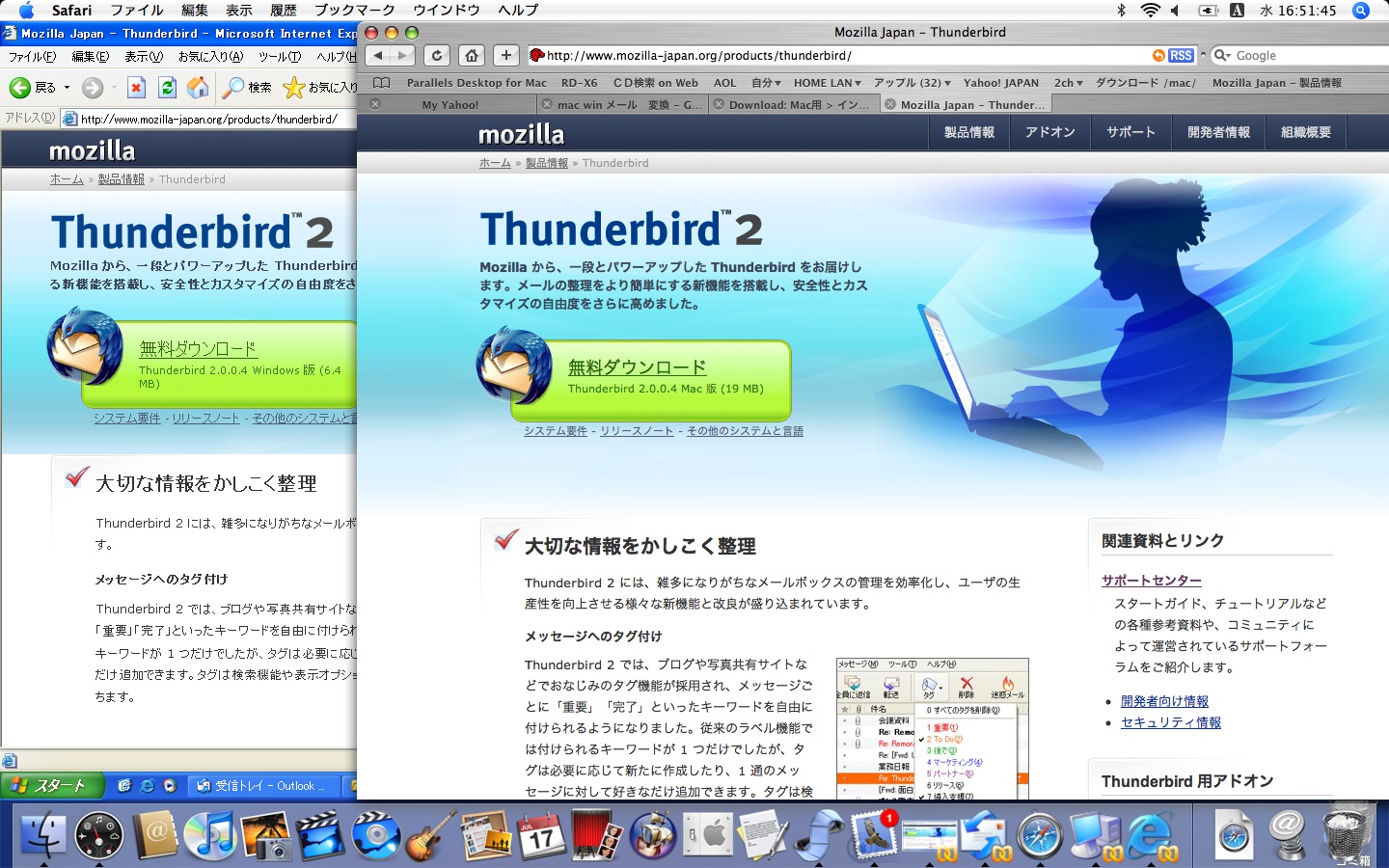Click the 無料ダウンロード link for Windows version
Image resolution: width=1389 pixels, height=868 pixels.
[198, 349]
